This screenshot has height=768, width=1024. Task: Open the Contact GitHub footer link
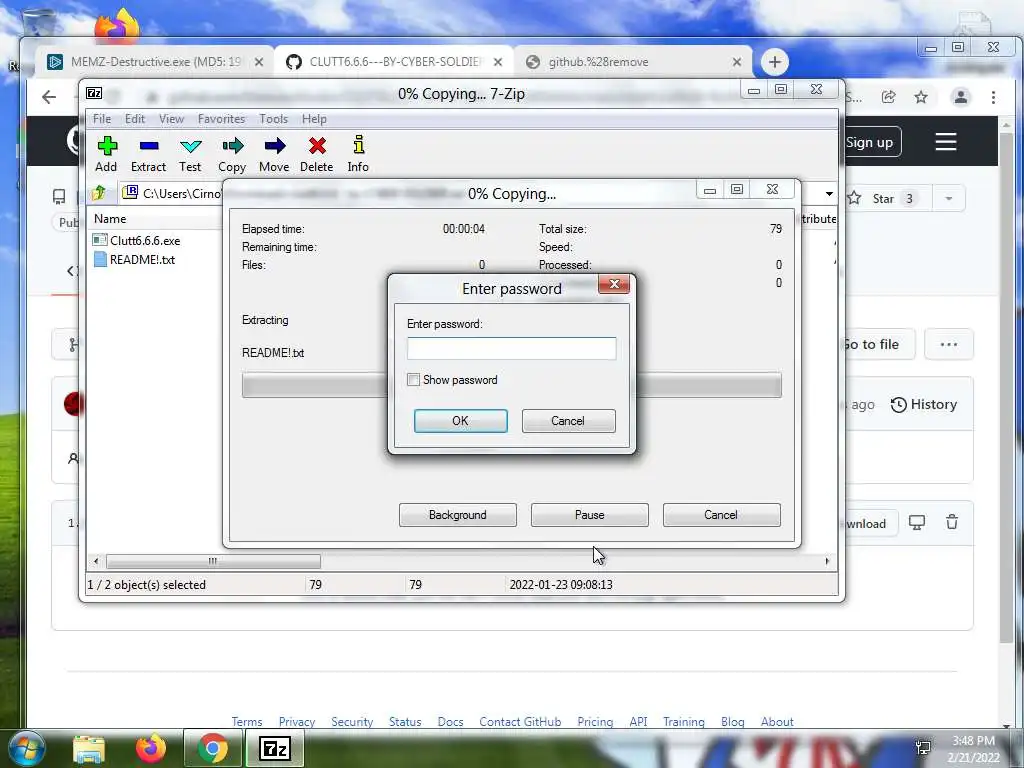pos(520,722)
